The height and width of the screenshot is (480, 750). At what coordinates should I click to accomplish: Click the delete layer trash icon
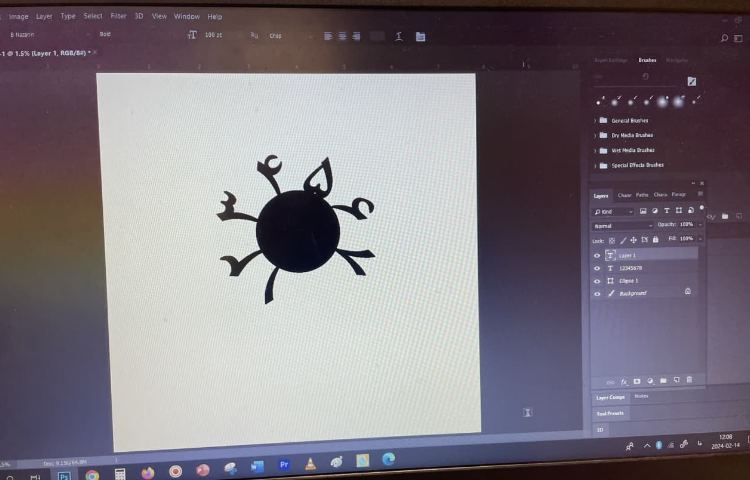click(x=689, y=381)
